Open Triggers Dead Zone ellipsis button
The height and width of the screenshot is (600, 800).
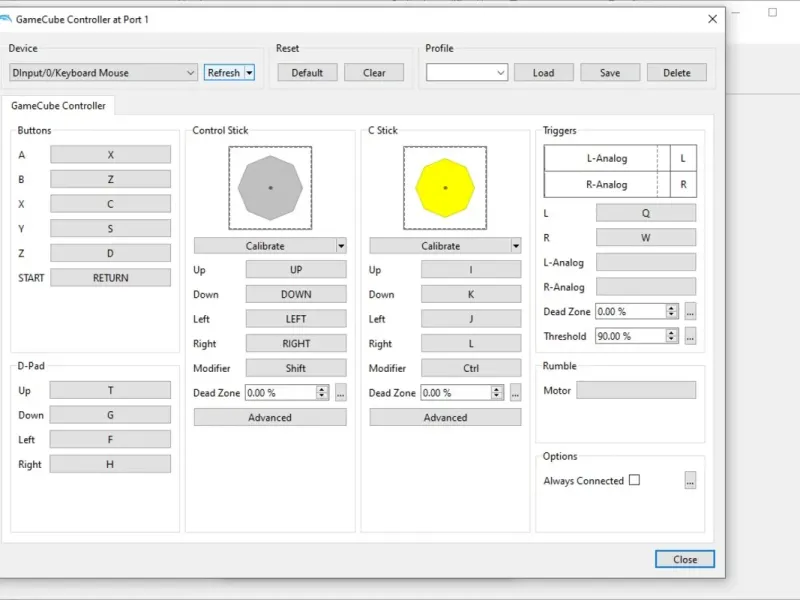(690, 311)
